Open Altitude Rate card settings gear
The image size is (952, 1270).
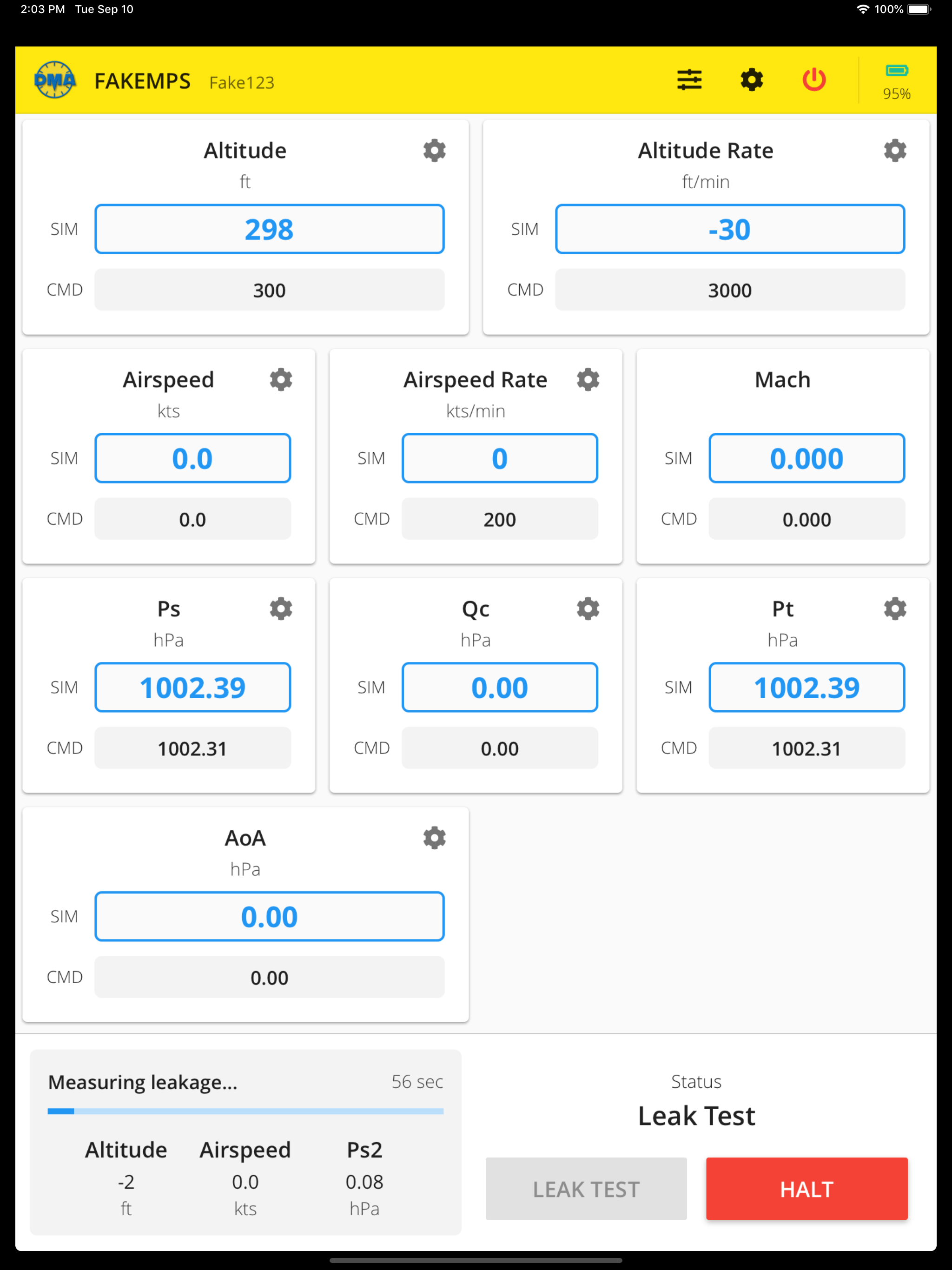(x=894, y=151)
